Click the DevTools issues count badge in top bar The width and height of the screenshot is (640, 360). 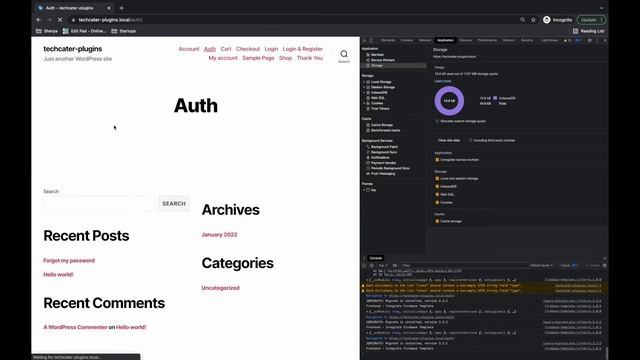click(578, 40)
